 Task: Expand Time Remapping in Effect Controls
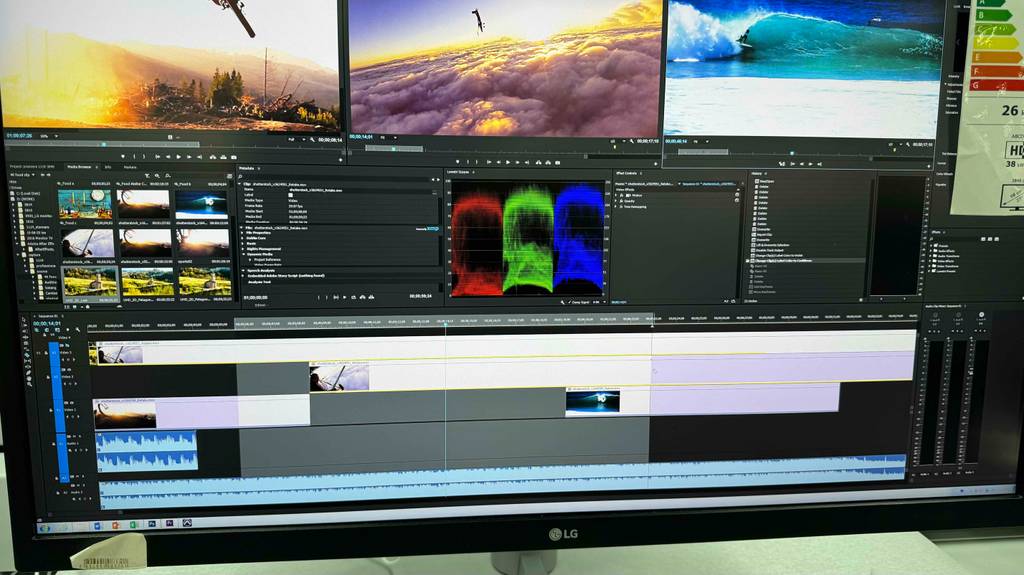point(618,207)
